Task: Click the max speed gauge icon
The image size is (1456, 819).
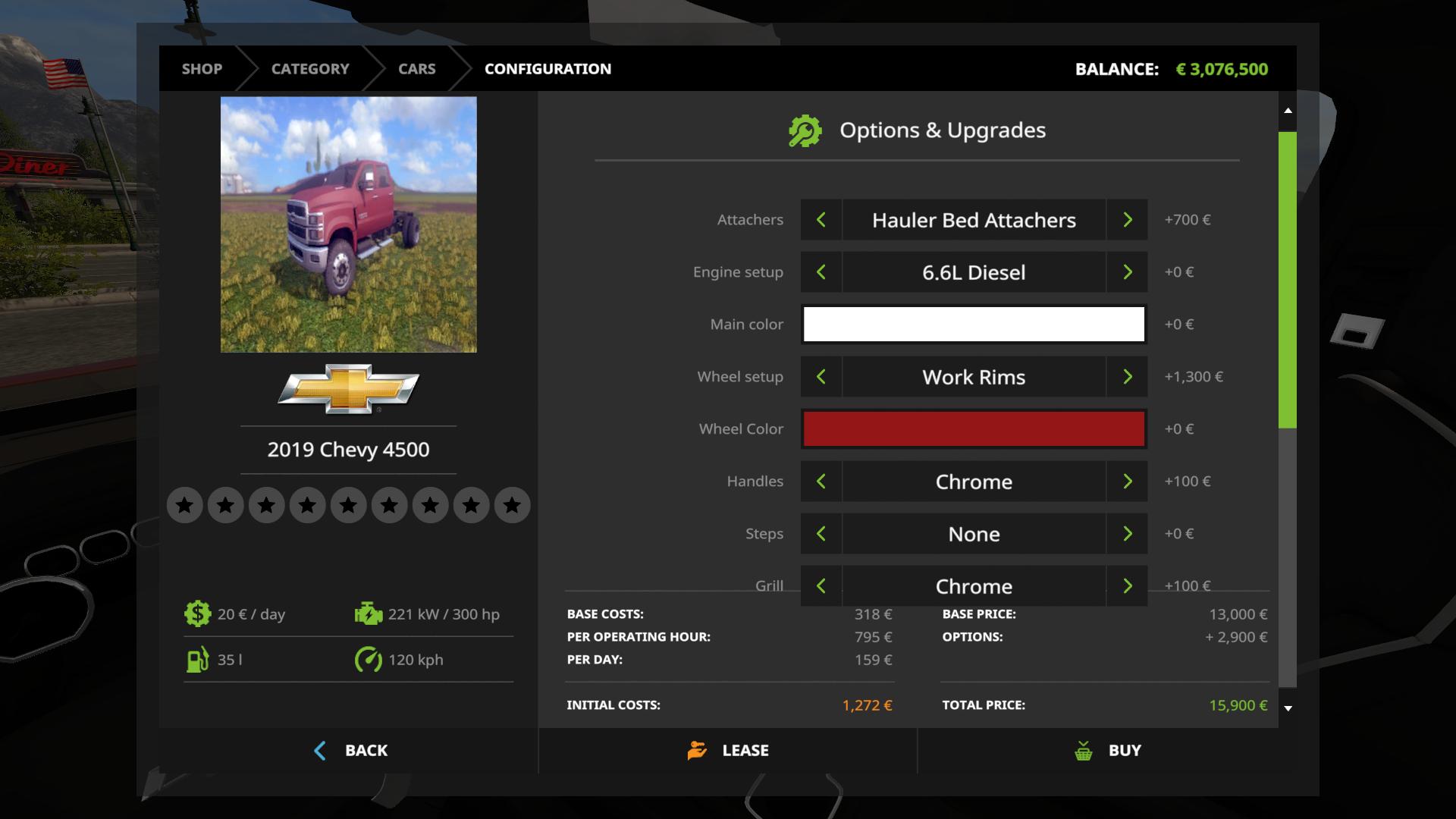Action: pos(369,659)
